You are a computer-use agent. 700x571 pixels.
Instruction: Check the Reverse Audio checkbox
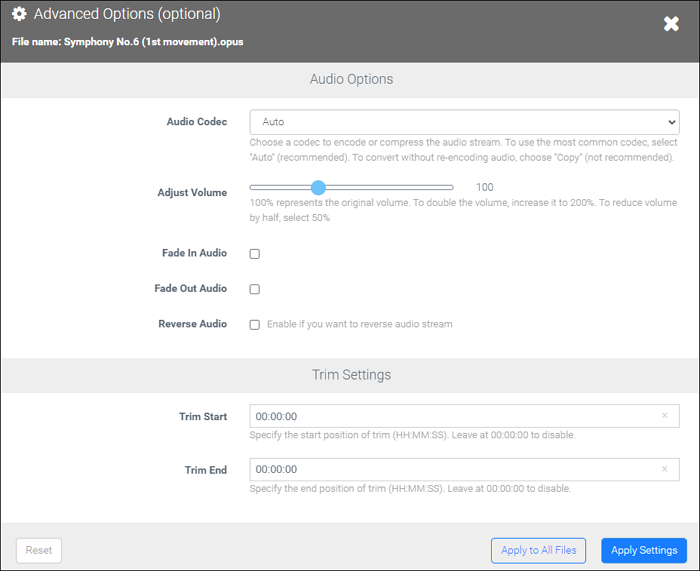pos(254,325)
